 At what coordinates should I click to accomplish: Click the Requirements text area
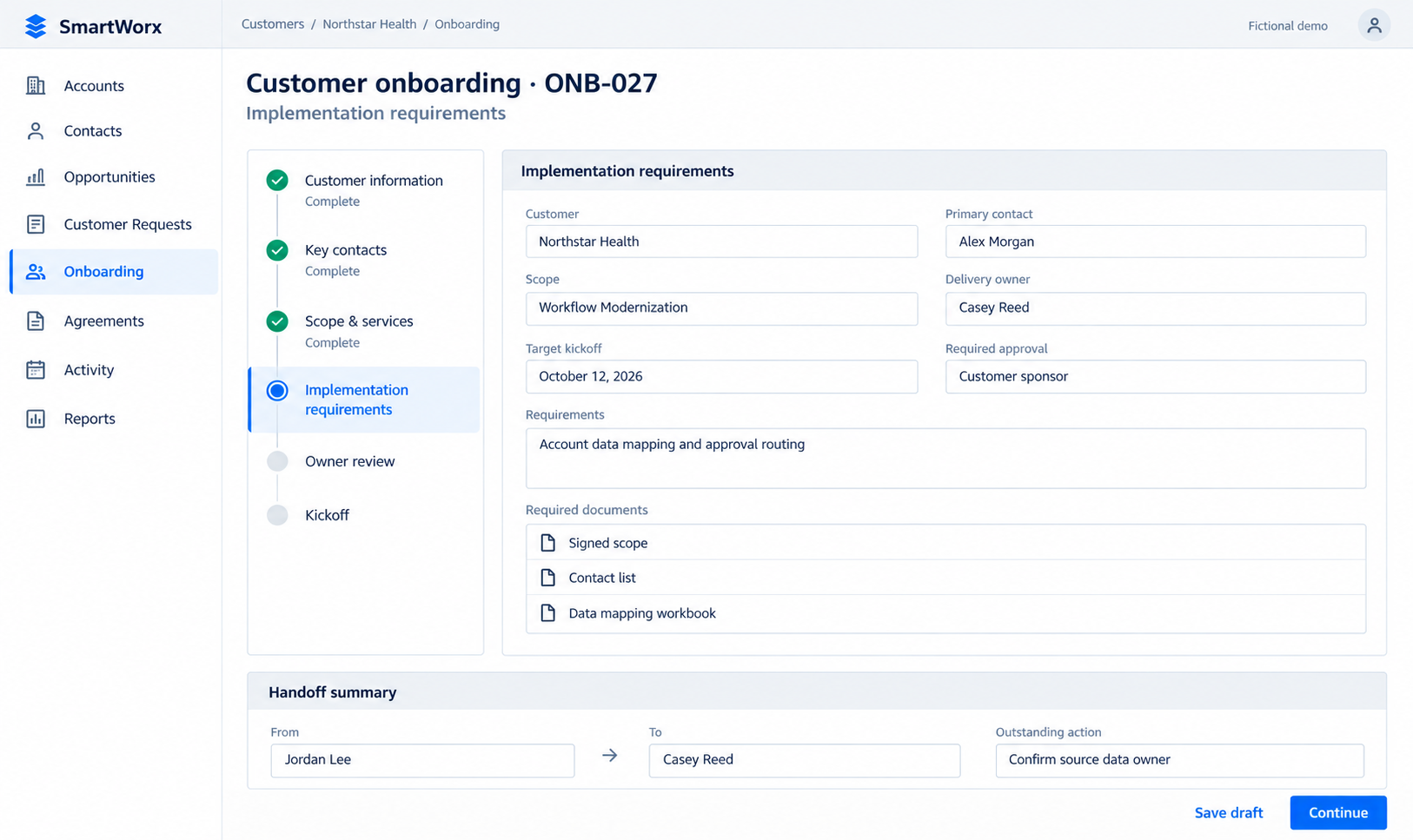pyautogui.click(x=945, y=458)
